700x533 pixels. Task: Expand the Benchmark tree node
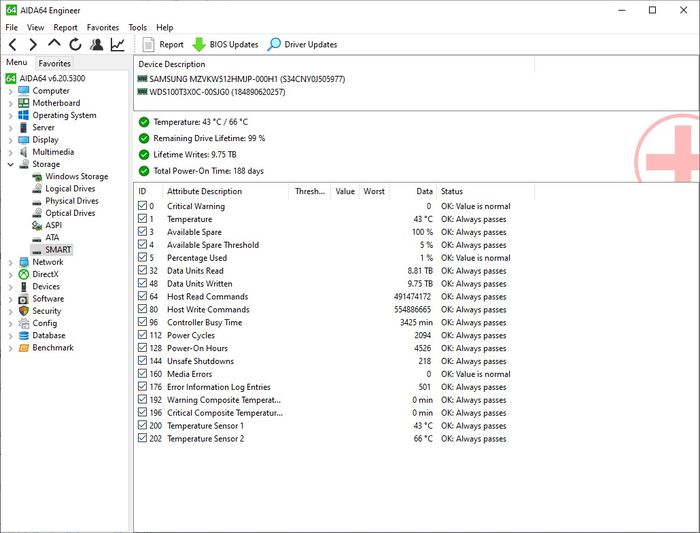point(10,348)
